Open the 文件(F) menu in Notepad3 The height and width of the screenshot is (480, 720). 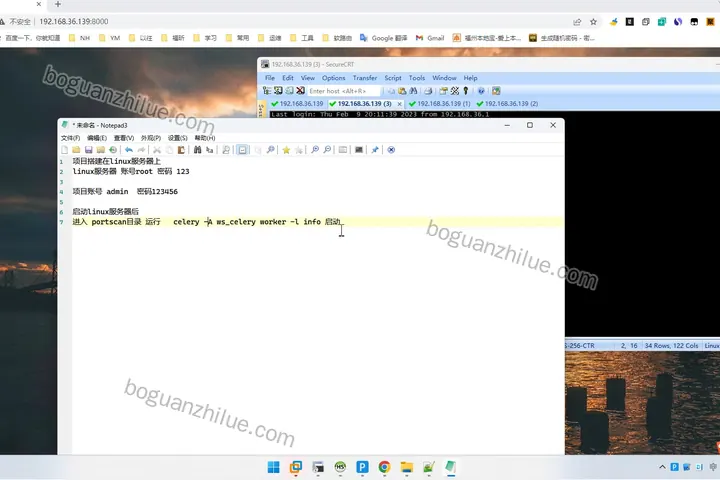click(x=70, y=138)
